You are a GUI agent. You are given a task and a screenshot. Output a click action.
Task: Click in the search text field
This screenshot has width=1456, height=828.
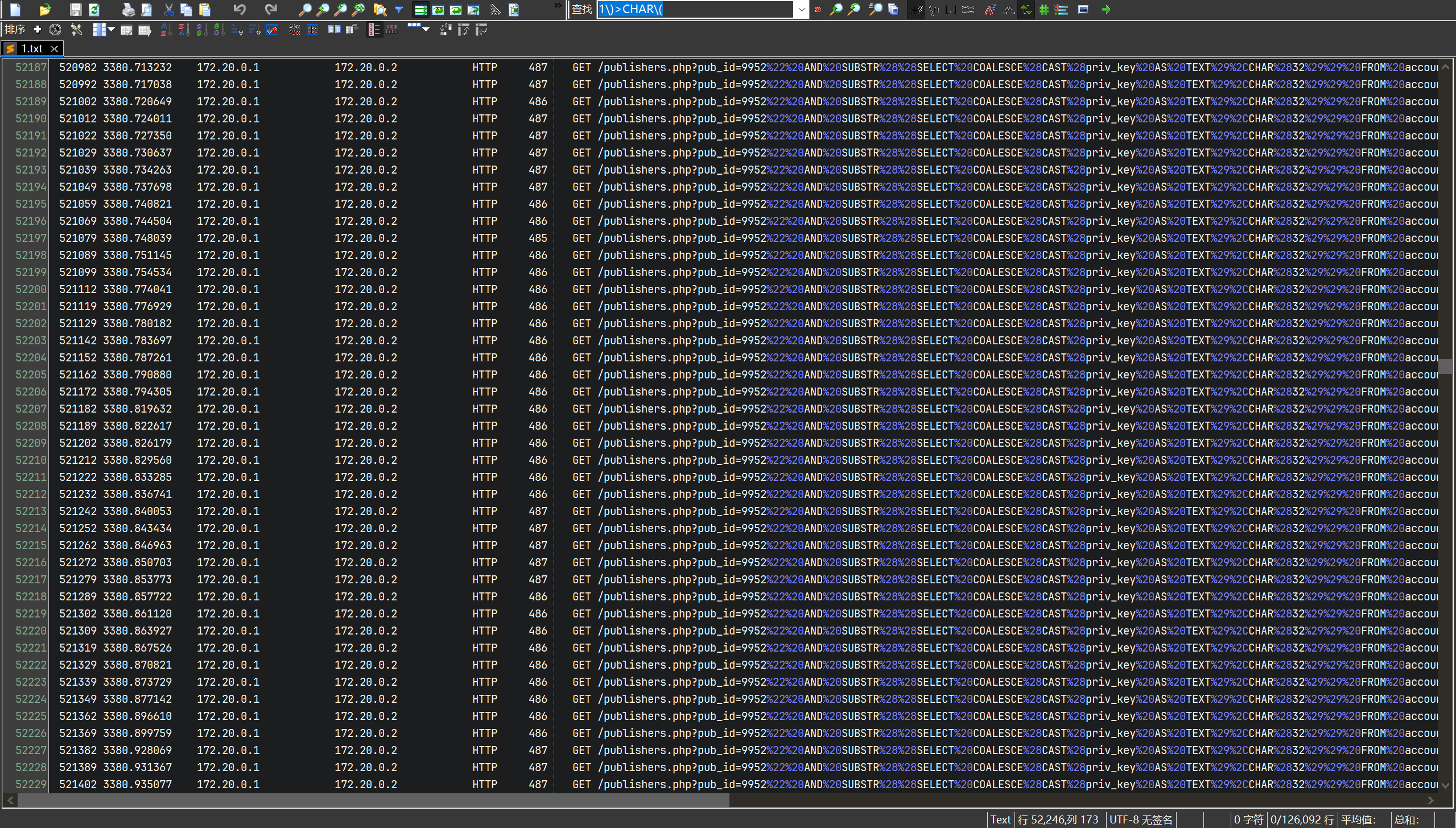pyautogui.click(x=694, y=10)
